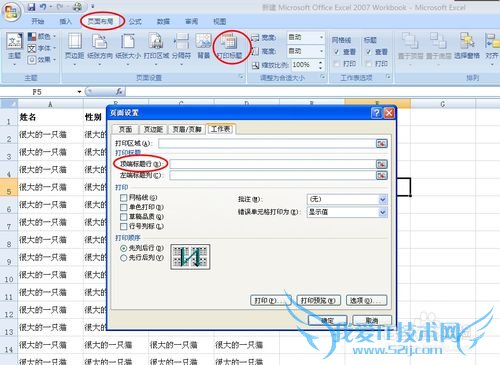The width and height of the screenshot is (500, 365).
Task: Click the 顶端标题行 input field
Action: [273, 164]
